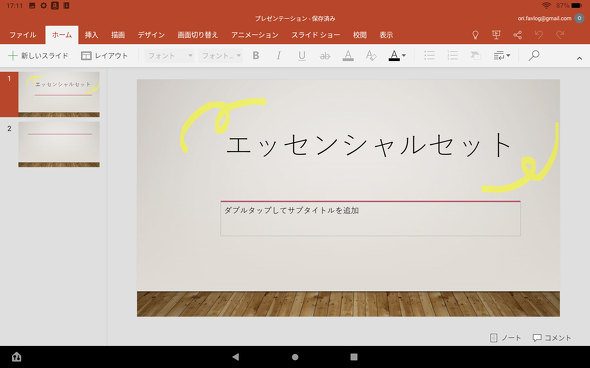Tap the Android home circle button
Image resolution: width=590 pixels, height=368 pixels.
(295, 357)
